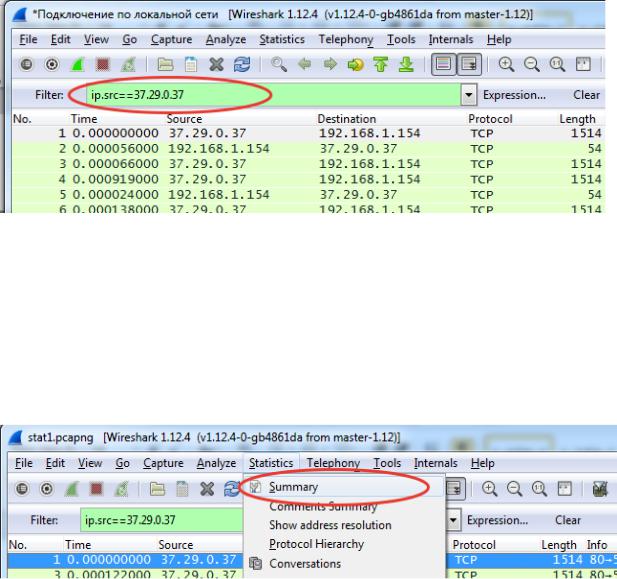Viewport: 617px width, 579px height.
Task: Reload the capture file in Подключение window
Action: (242, 64)
